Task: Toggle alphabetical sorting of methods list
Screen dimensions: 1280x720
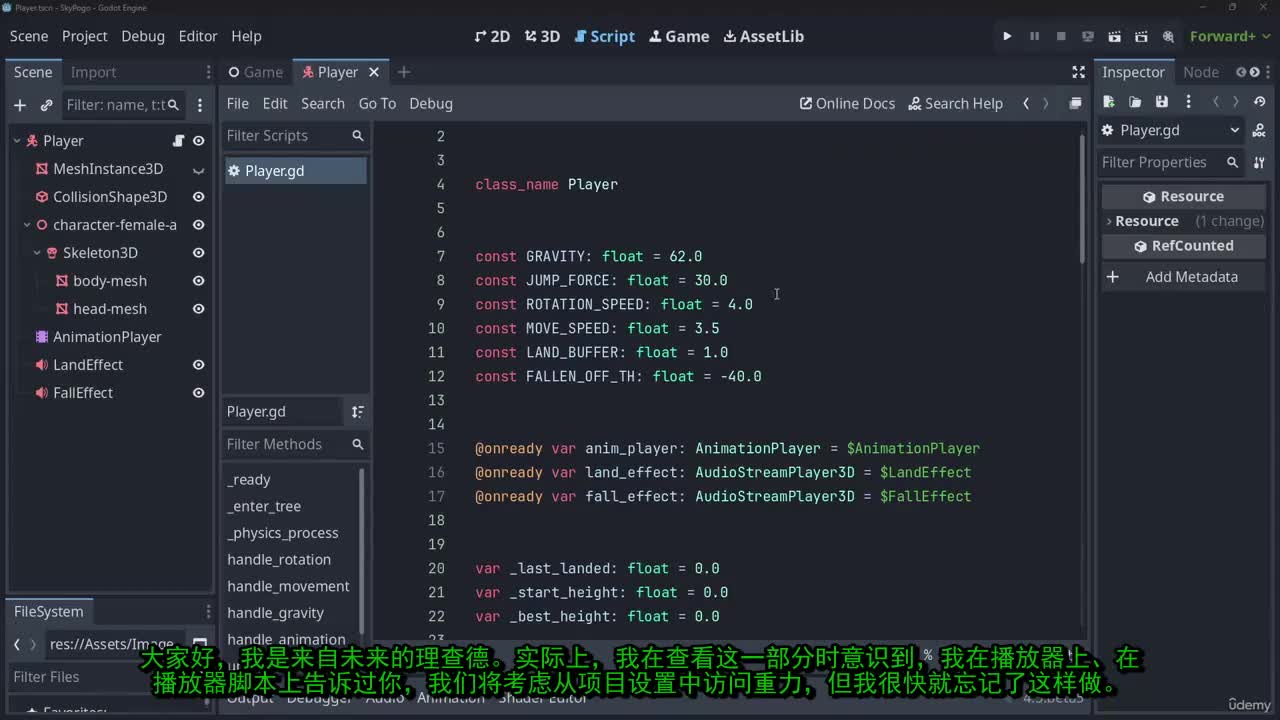Action: [358, 412]
